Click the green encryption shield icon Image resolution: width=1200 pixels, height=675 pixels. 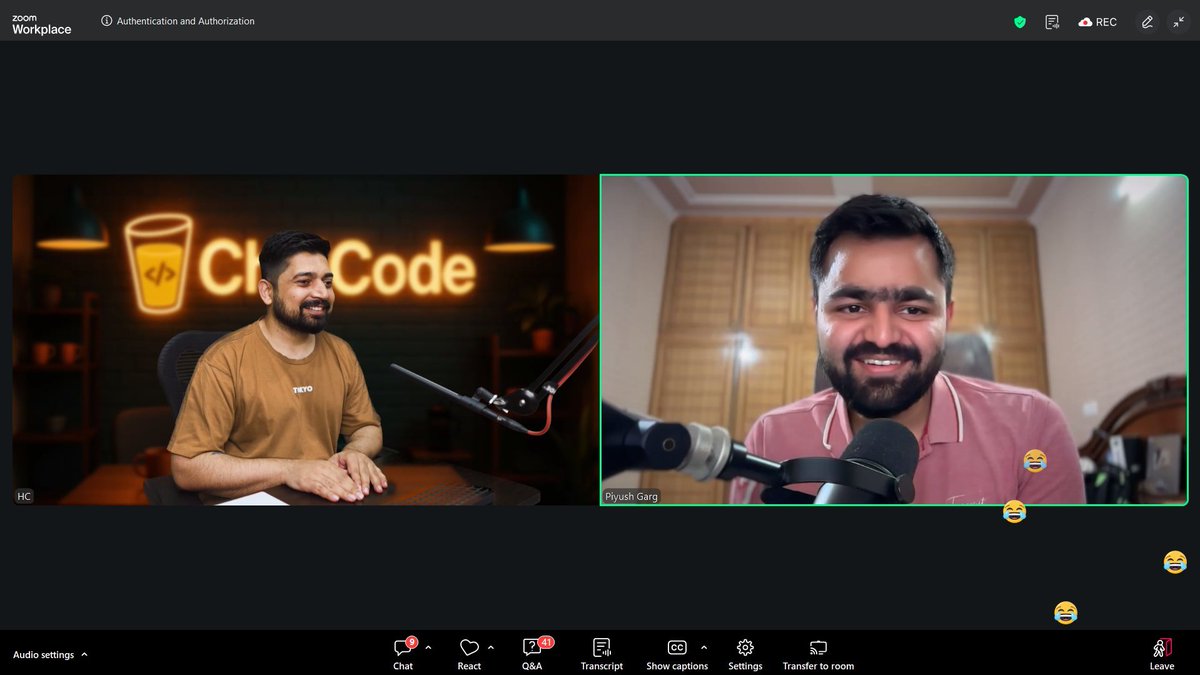pyautogui.click(x=1019, y=21)
